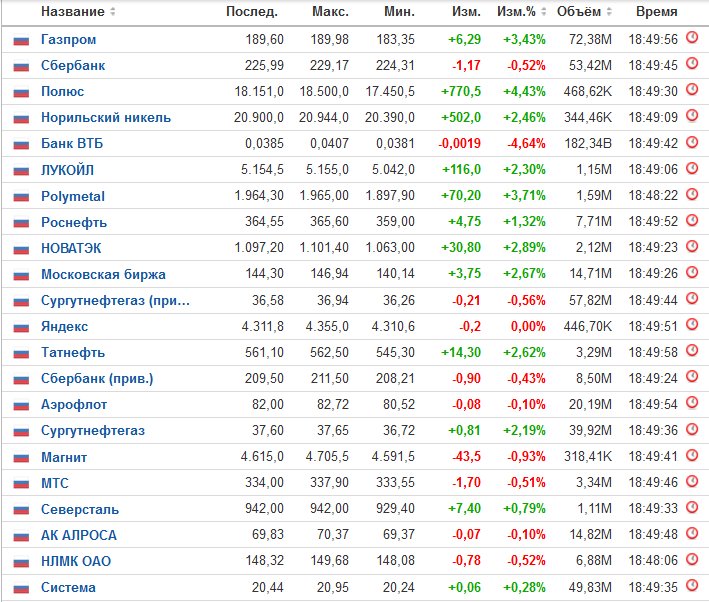This screenshot has height=602, width=709.
Task: Open the НЛМК ОАО stock link
Action: coord(76,561)
